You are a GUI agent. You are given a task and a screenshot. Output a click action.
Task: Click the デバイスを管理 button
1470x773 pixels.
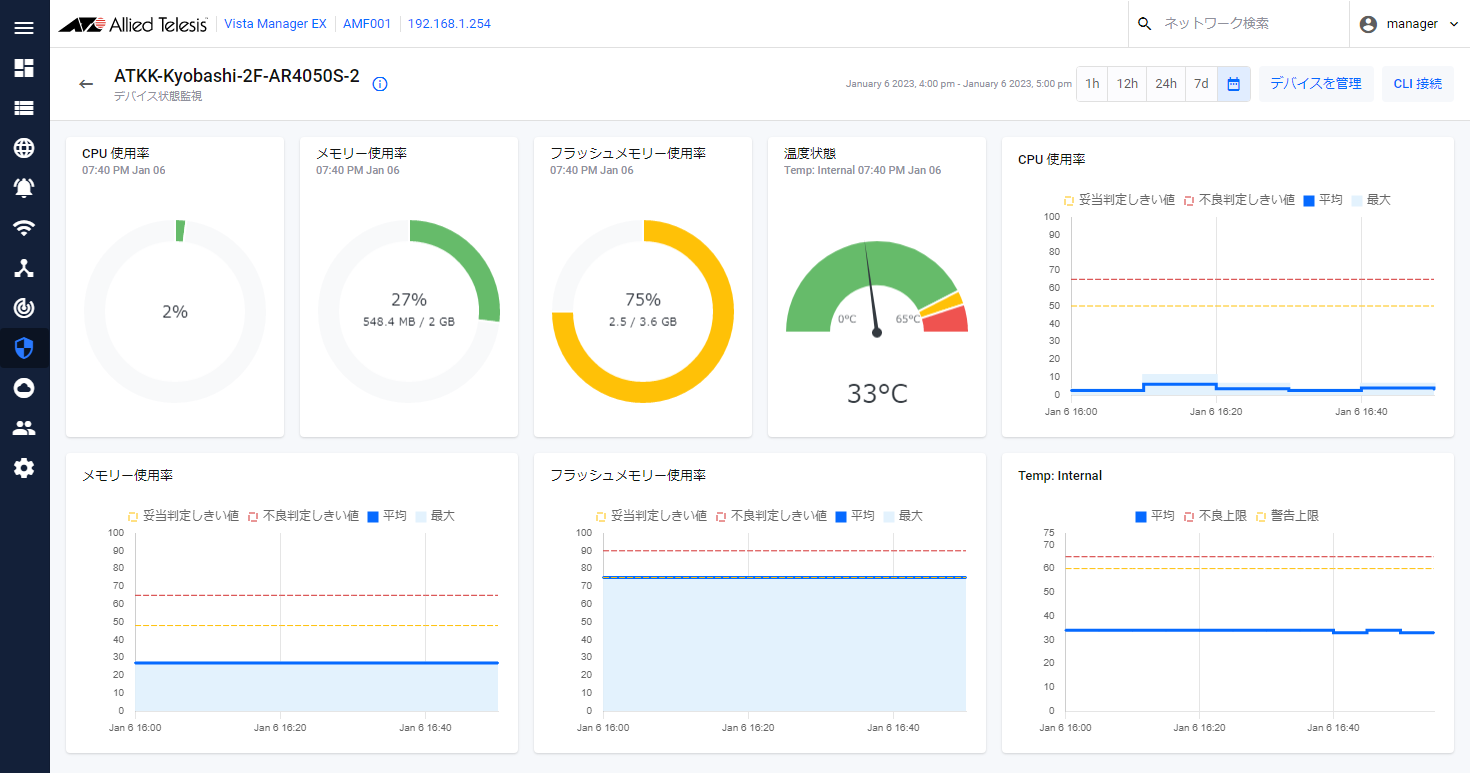click(x=1315, y=84)
